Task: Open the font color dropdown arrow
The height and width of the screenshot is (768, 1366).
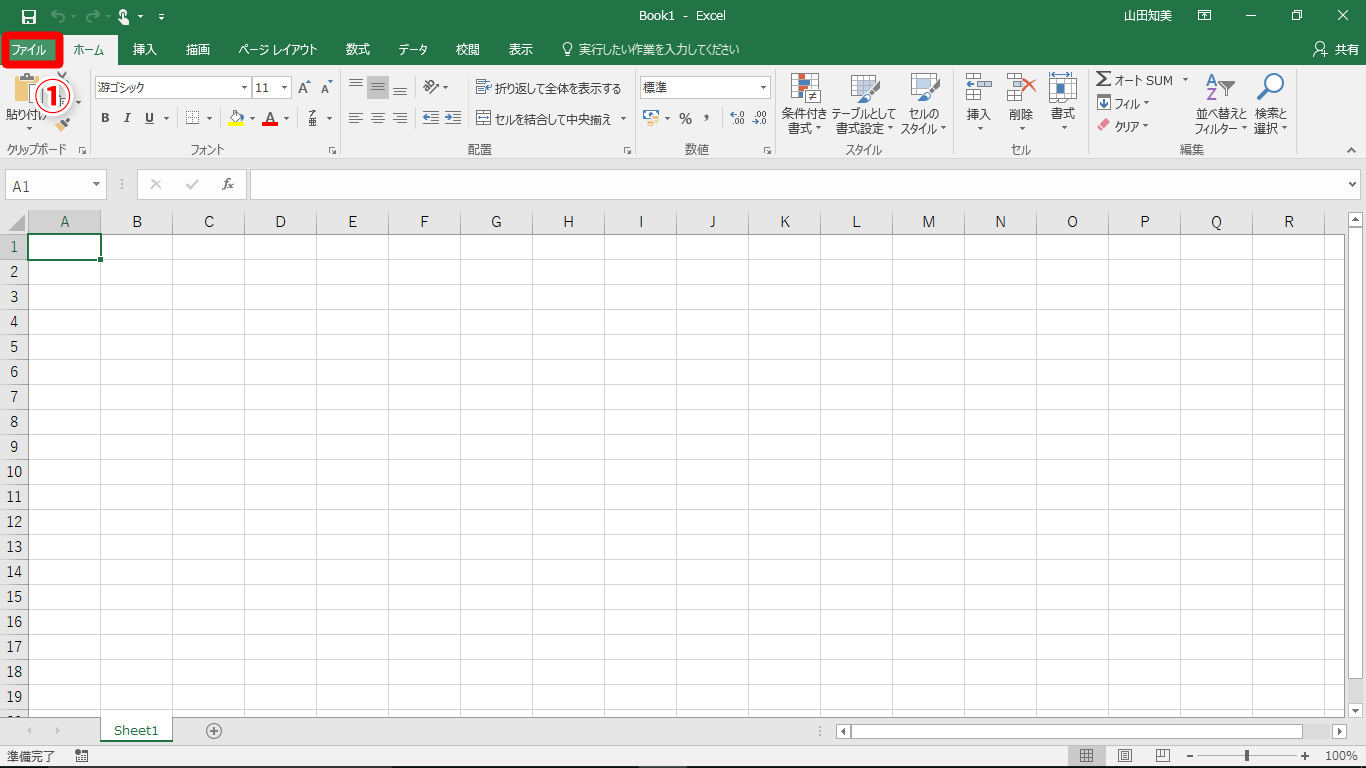Action: pos(286,118)
